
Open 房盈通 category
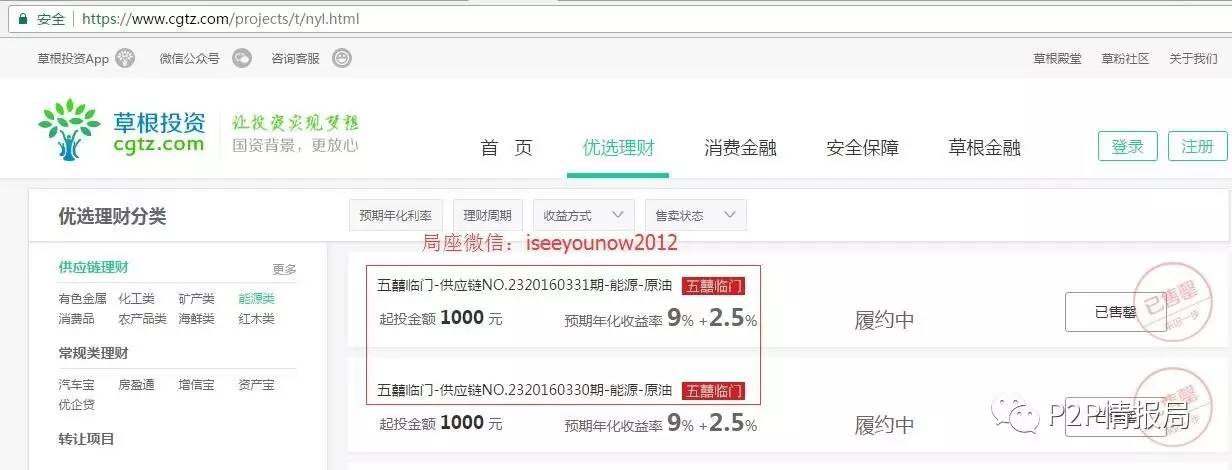pyautogui.click(x=136, y=384)
